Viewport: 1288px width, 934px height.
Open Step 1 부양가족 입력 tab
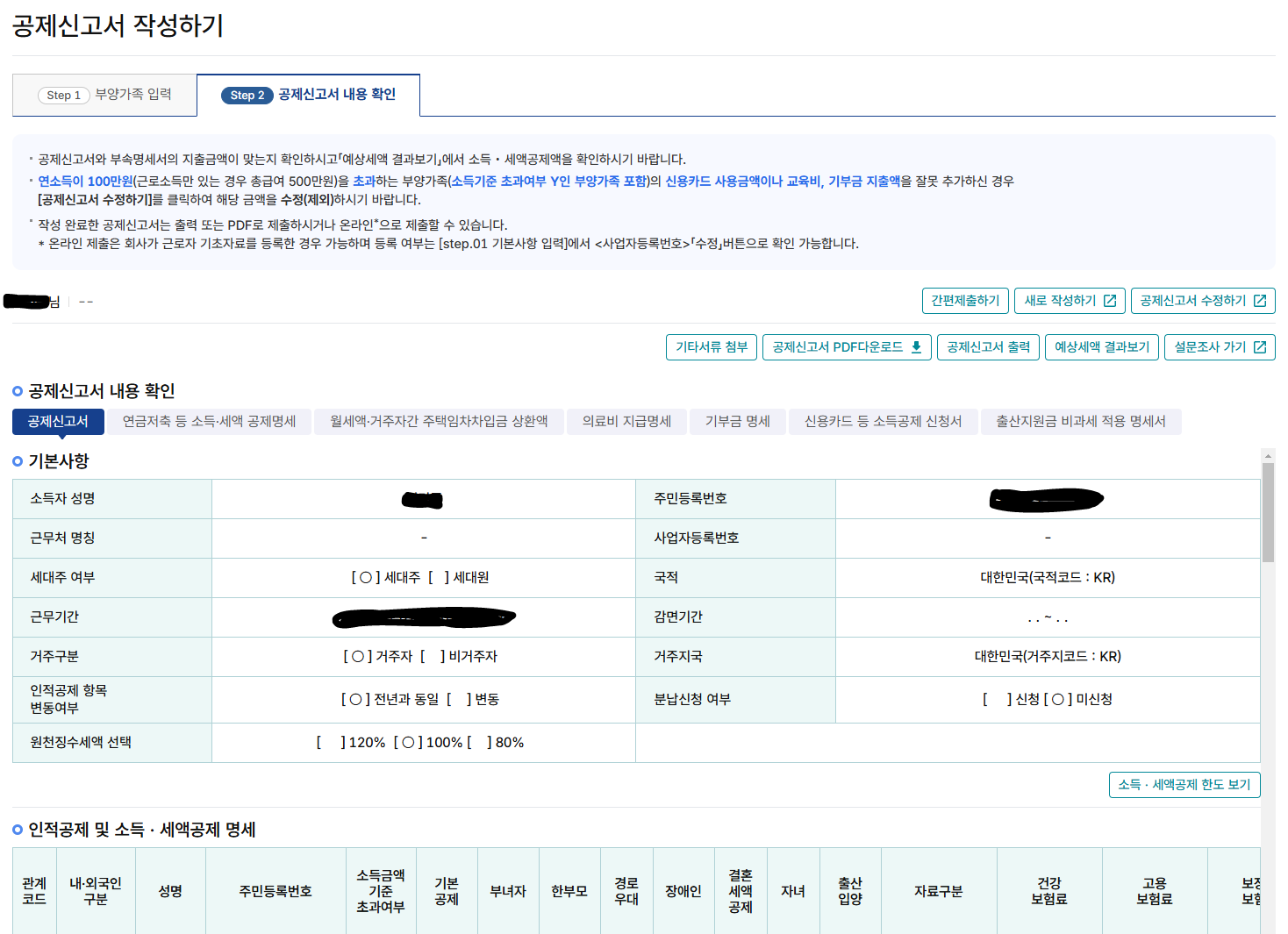click(x=104, y=95)
